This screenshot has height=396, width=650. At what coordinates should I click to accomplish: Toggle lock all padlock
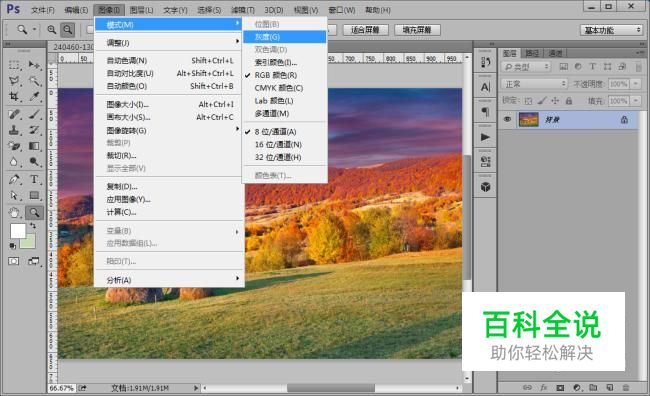click(x=569, y=101)
